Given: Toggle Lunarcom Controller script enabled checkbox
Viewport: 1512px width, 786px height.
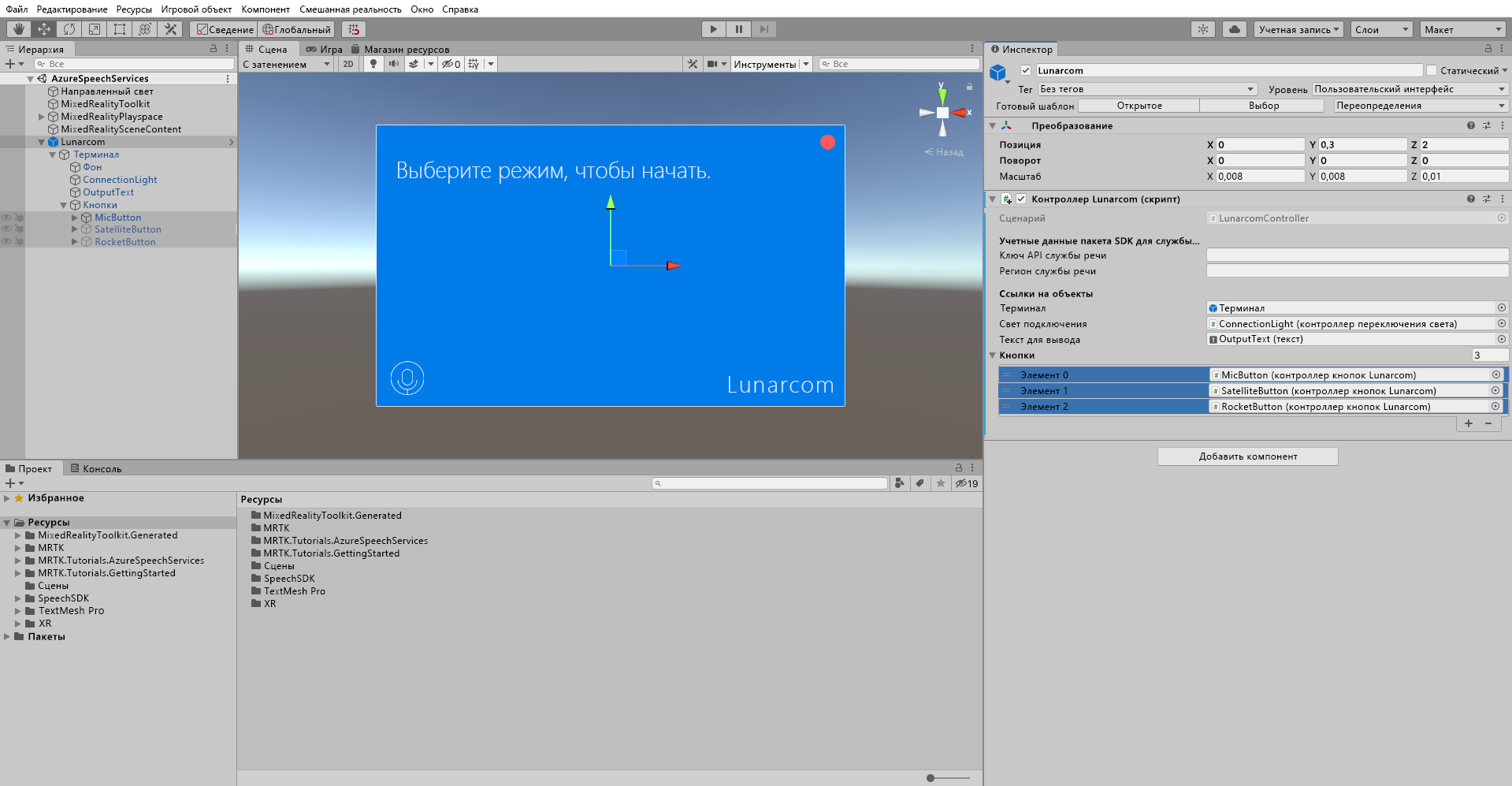Looking at the screenshot, I should click(x=1021, y=199).
